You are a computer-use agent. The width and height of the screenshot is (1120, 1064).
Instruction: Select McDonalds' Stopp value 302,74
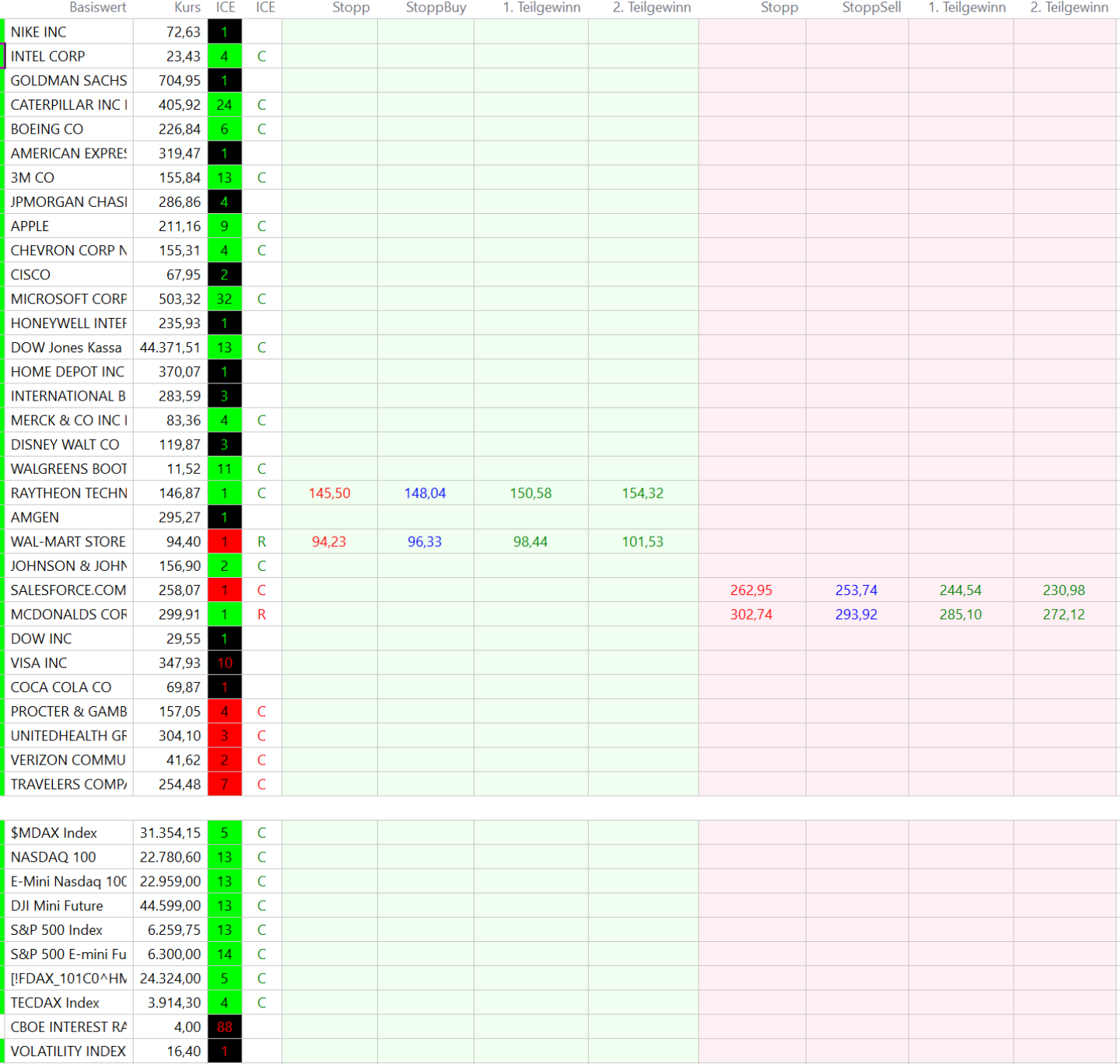(x=751, y=614)
